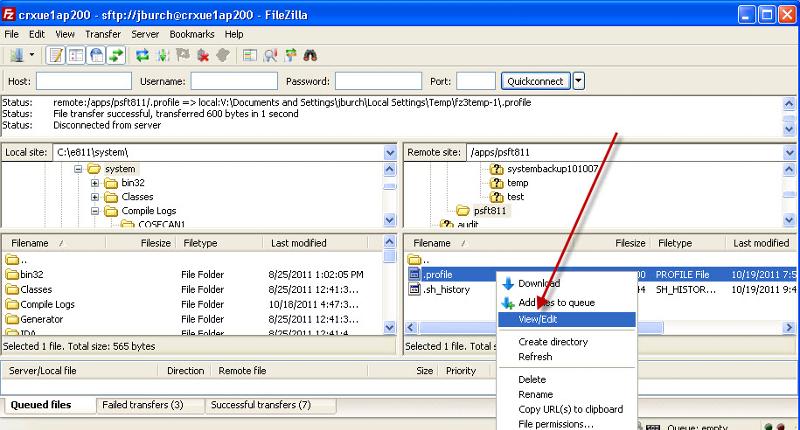The height and width of the screenshot is (430, 800).
Task: Click the Username input field
Action: tap(234, 81)
